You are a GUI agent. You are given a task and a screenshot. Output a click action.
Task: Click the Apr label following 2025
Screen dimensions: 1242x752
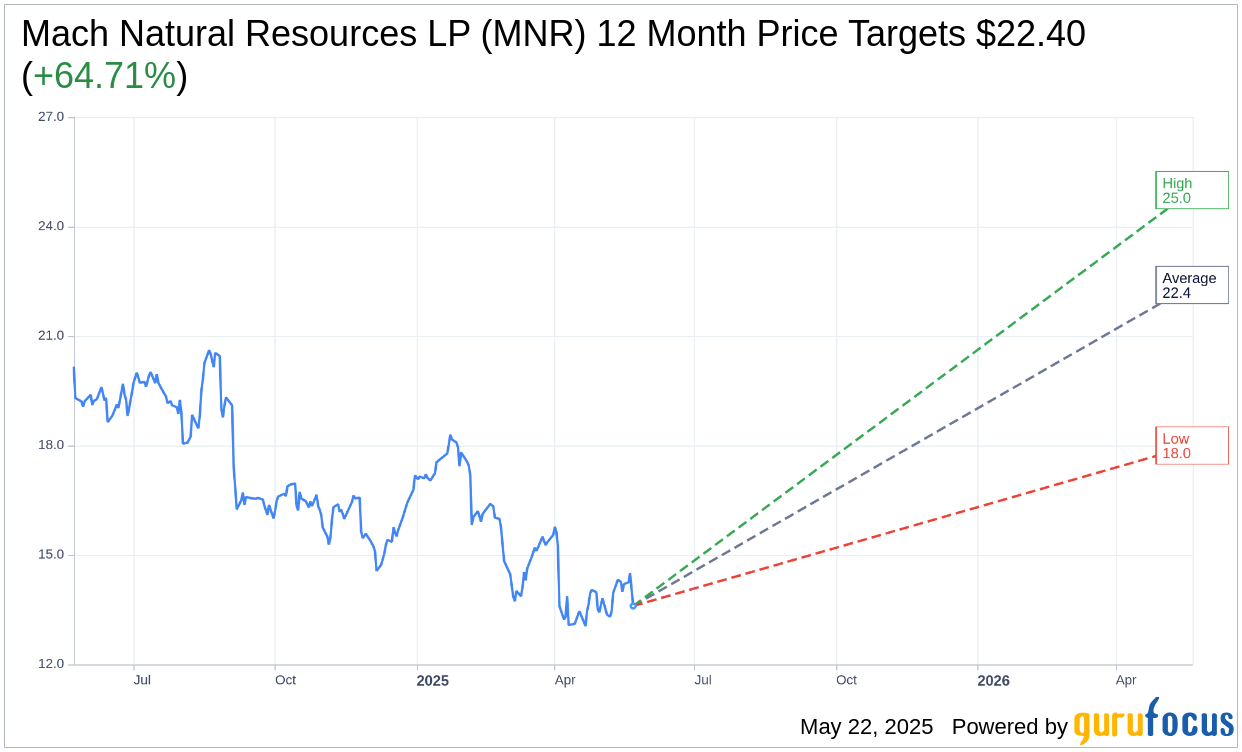coord(565,680)
